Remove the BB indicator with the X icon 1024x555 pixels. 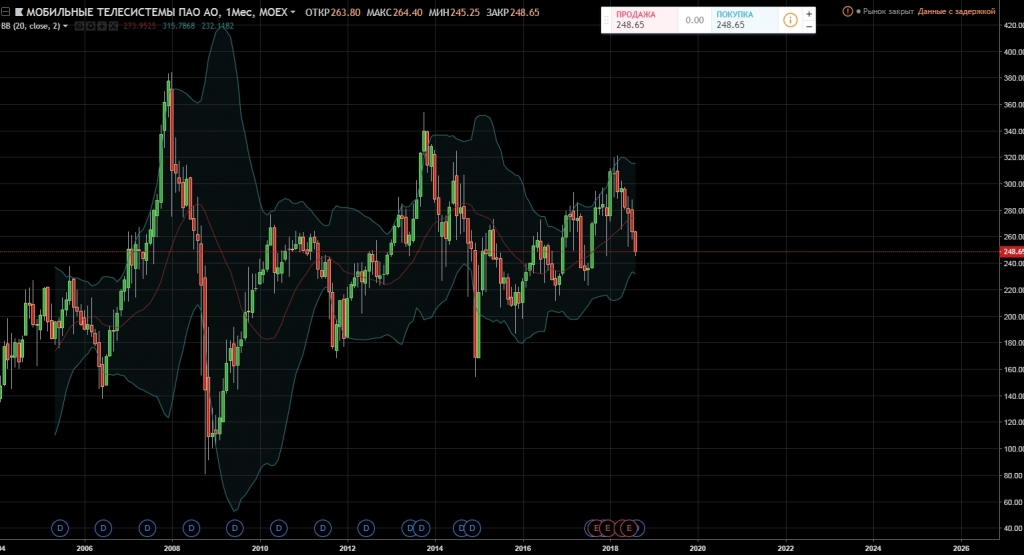coord(113,26)
